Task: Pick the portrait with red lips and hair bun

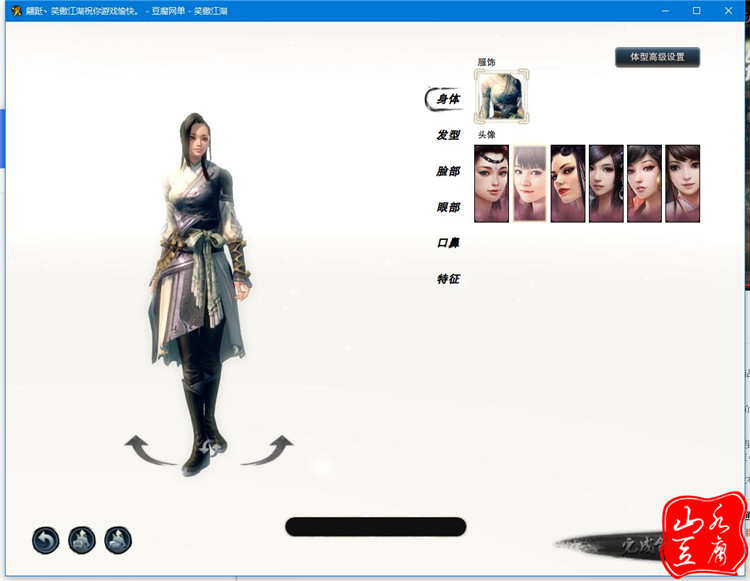Action: coord(568,184)
